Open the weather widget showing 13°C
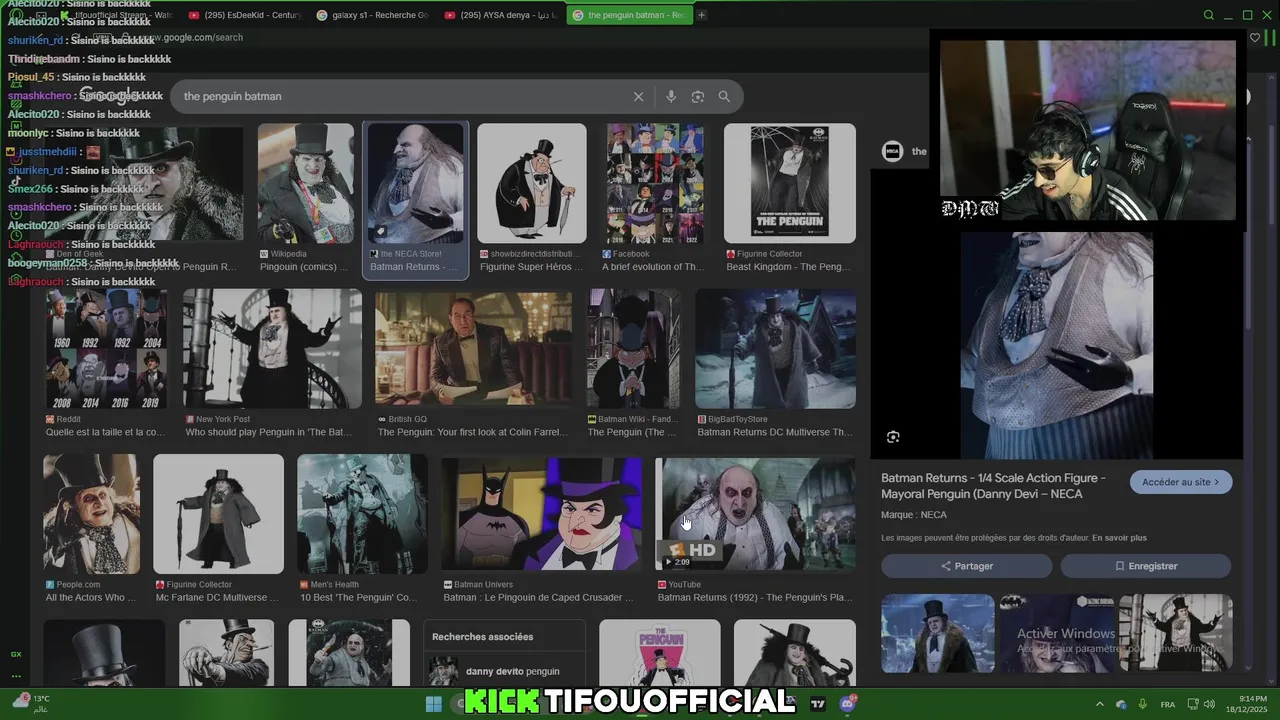The image size is (1280, 720). [x=30, y=703]
